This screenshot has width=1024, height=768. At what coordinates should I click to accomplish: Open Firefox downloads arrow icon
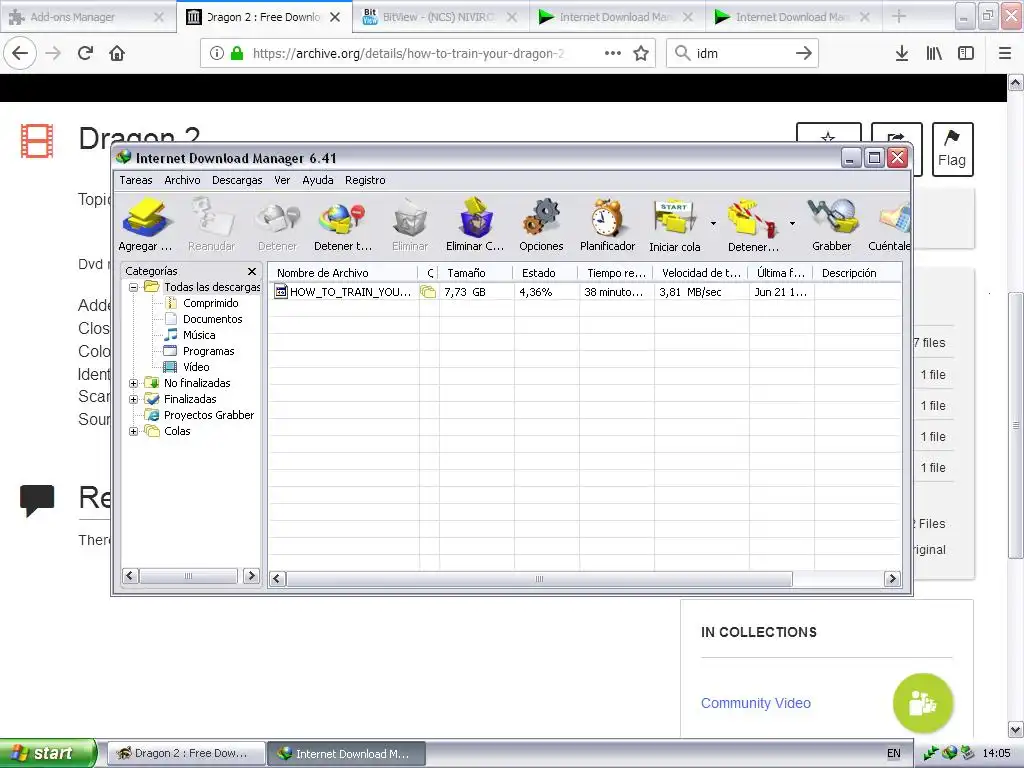(x=902, y=53)
